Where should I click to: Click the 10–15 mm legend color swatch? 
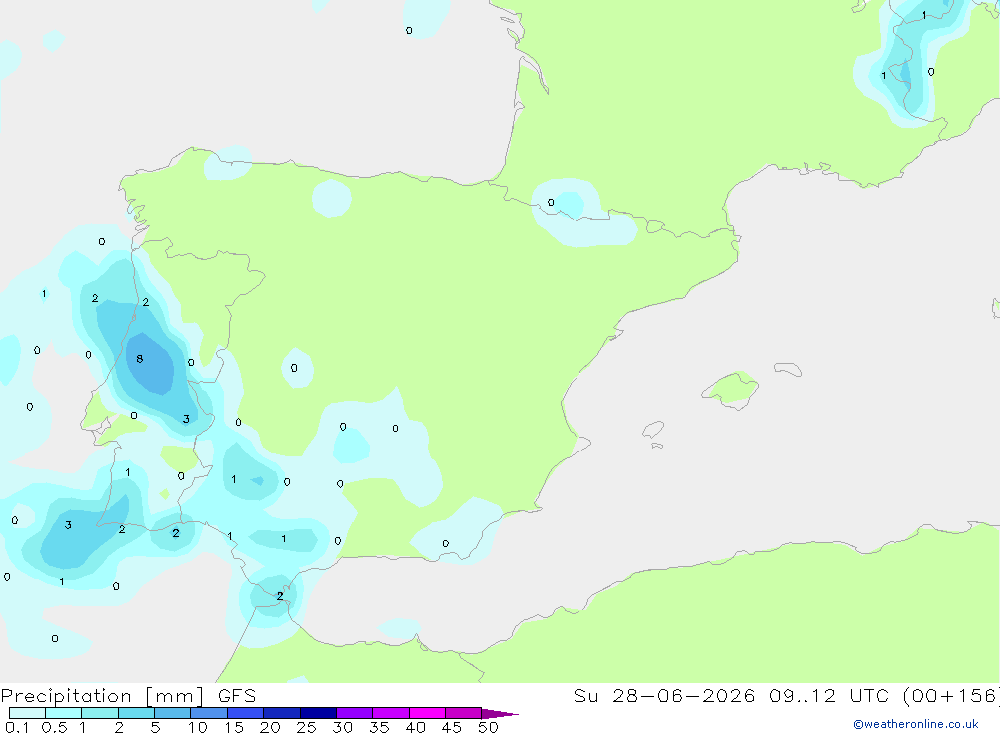[209, 713]
